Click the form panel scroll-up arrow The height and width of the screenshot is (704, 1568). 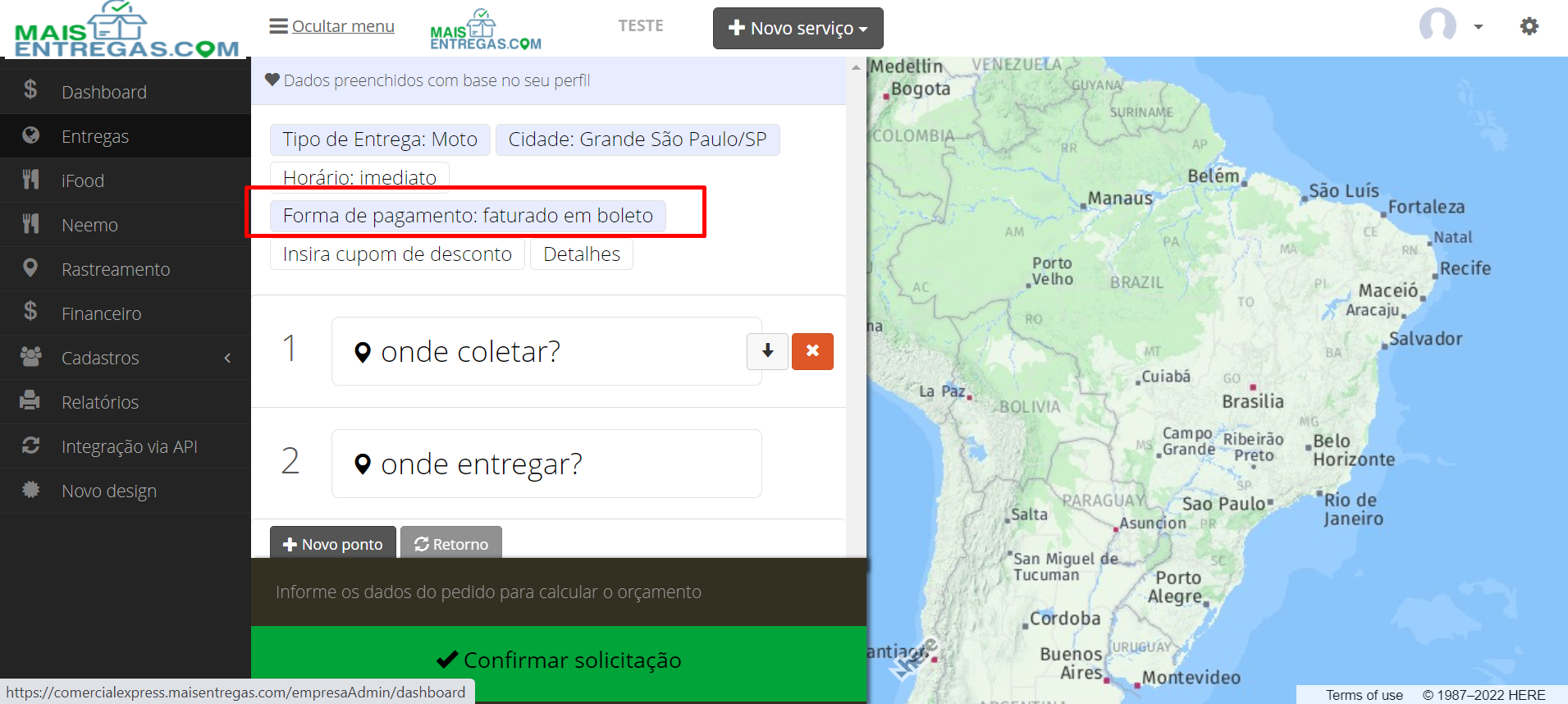(x=856, y=67)
